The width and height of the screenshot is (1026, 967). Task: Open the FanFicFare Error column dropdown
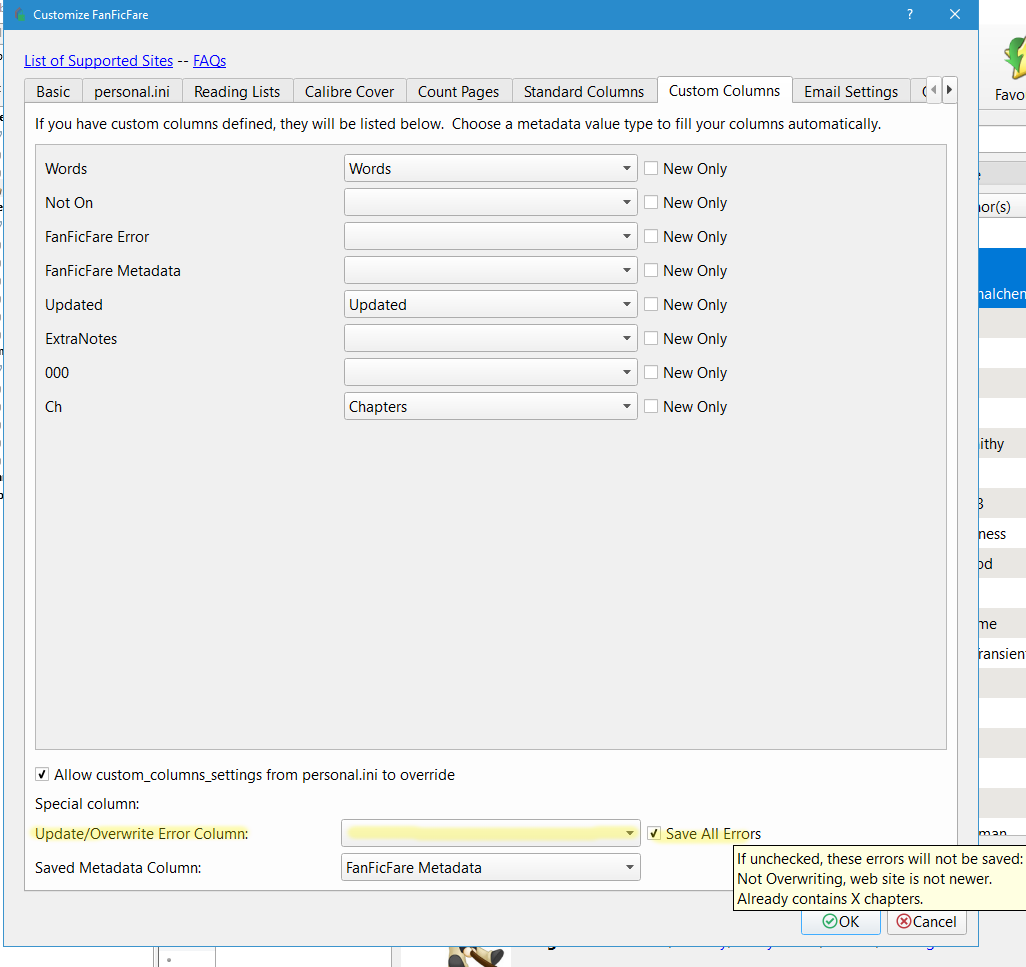tap(491, 236)
